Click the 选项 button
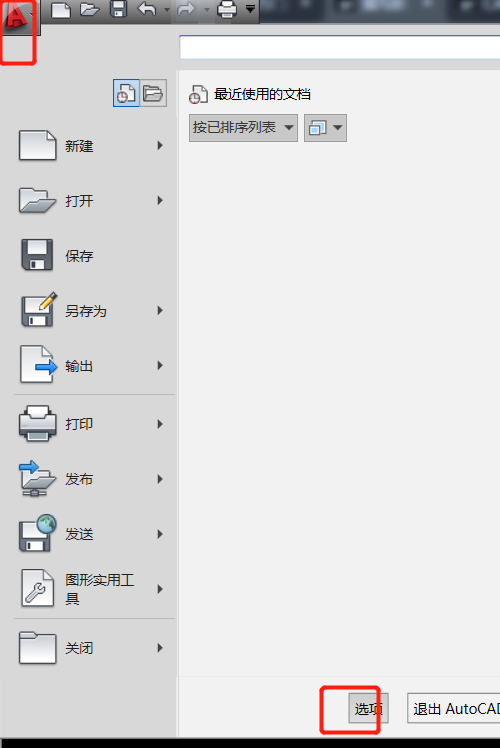The width and height of the screenshot is (500, 748). tap(368, 708)
